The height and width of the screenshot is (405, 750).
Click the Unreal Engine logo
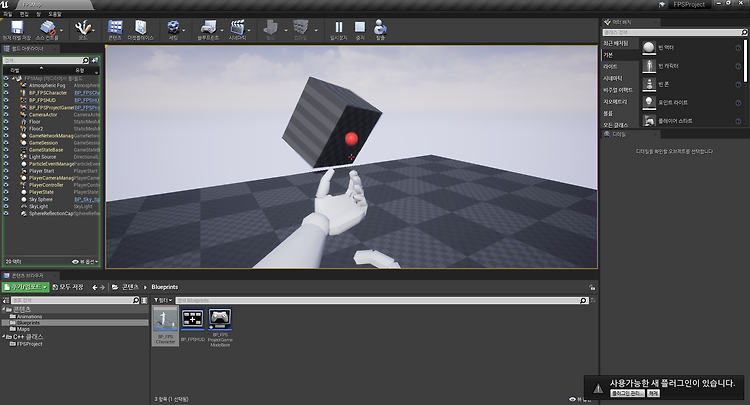pos(5,4)
